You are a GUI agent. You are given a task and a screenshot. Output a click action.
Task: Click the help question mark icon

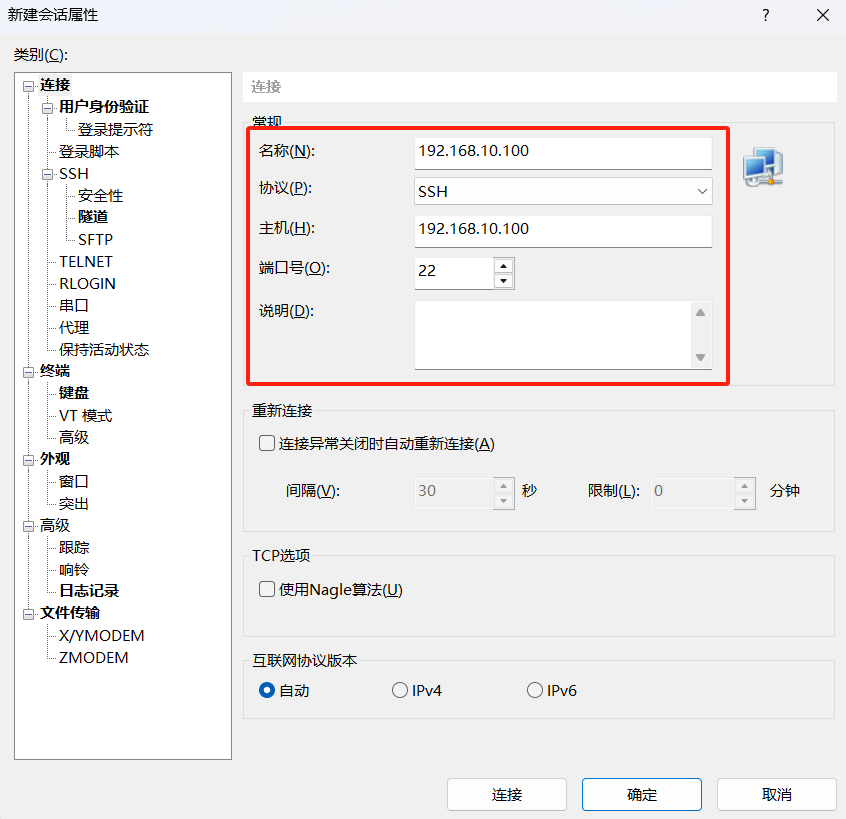click(x=765, y=15)
